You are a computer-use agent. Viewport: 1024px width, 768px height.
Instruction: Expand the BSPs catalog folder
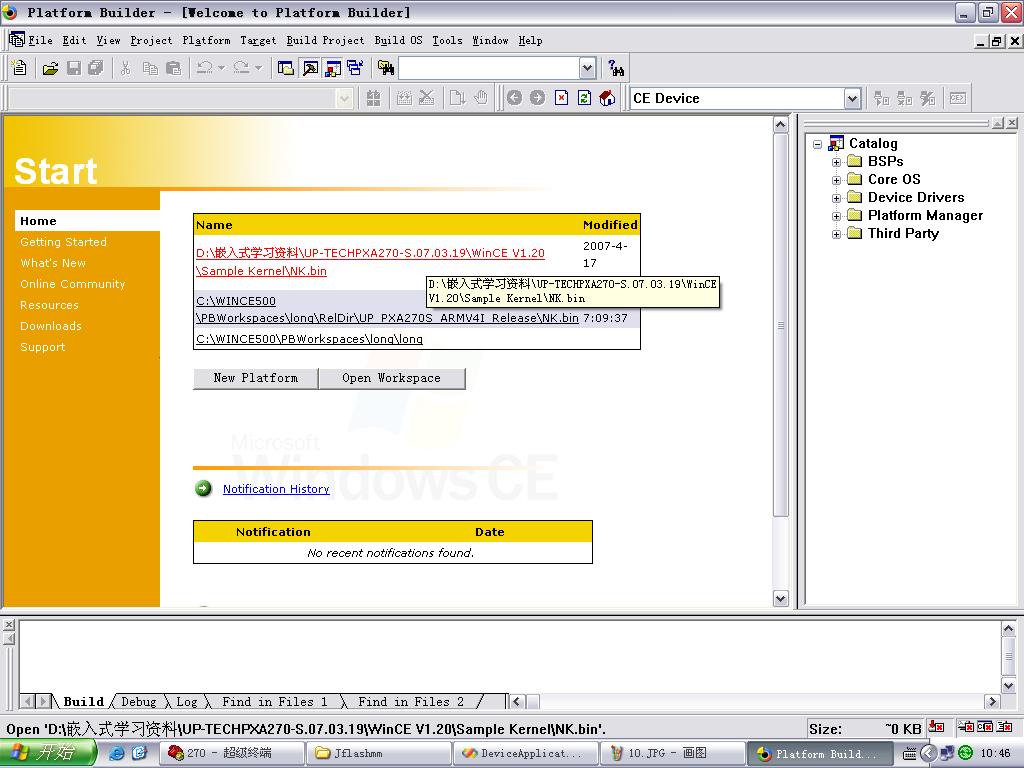point(837,162)
